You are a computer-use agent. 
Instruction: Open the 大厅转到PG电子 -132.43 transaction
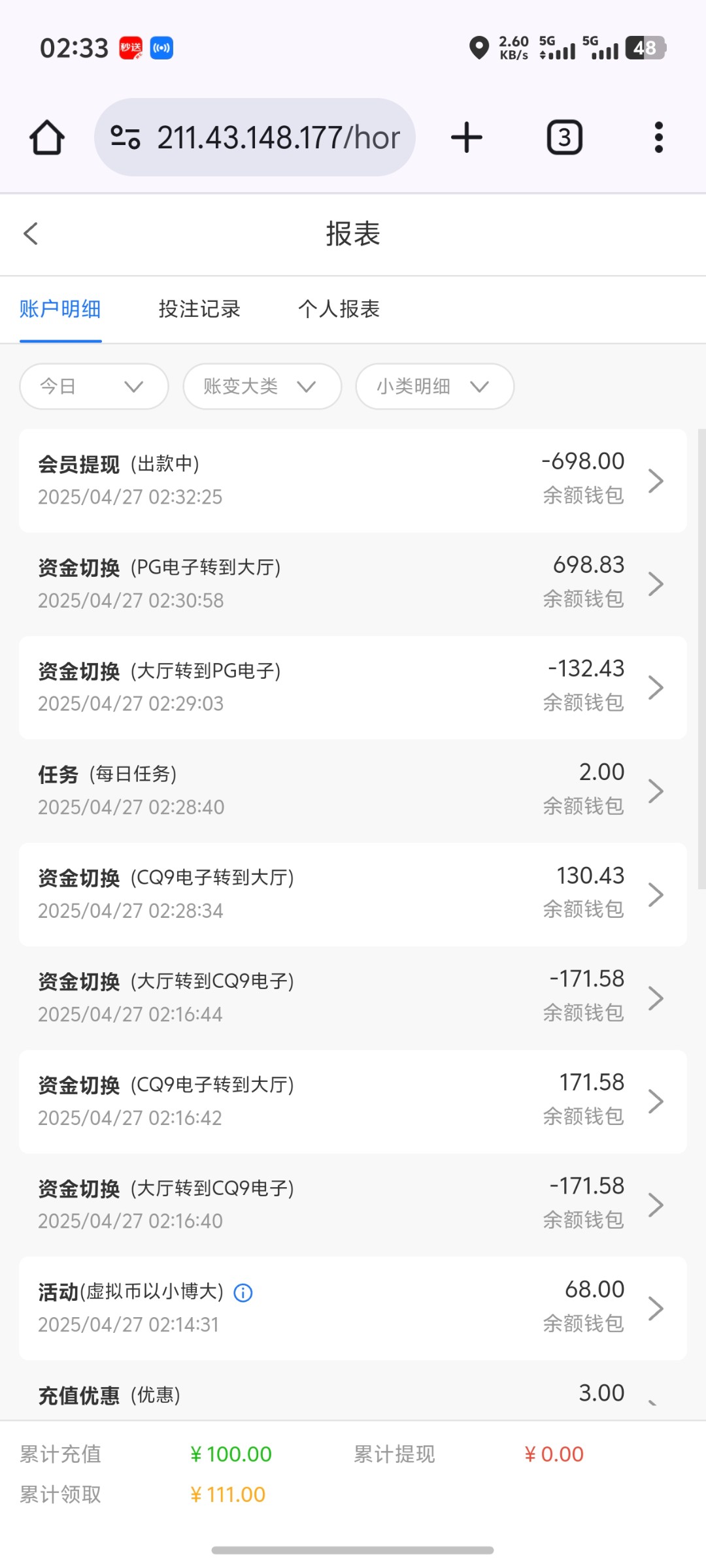click(x=353, y=687)
